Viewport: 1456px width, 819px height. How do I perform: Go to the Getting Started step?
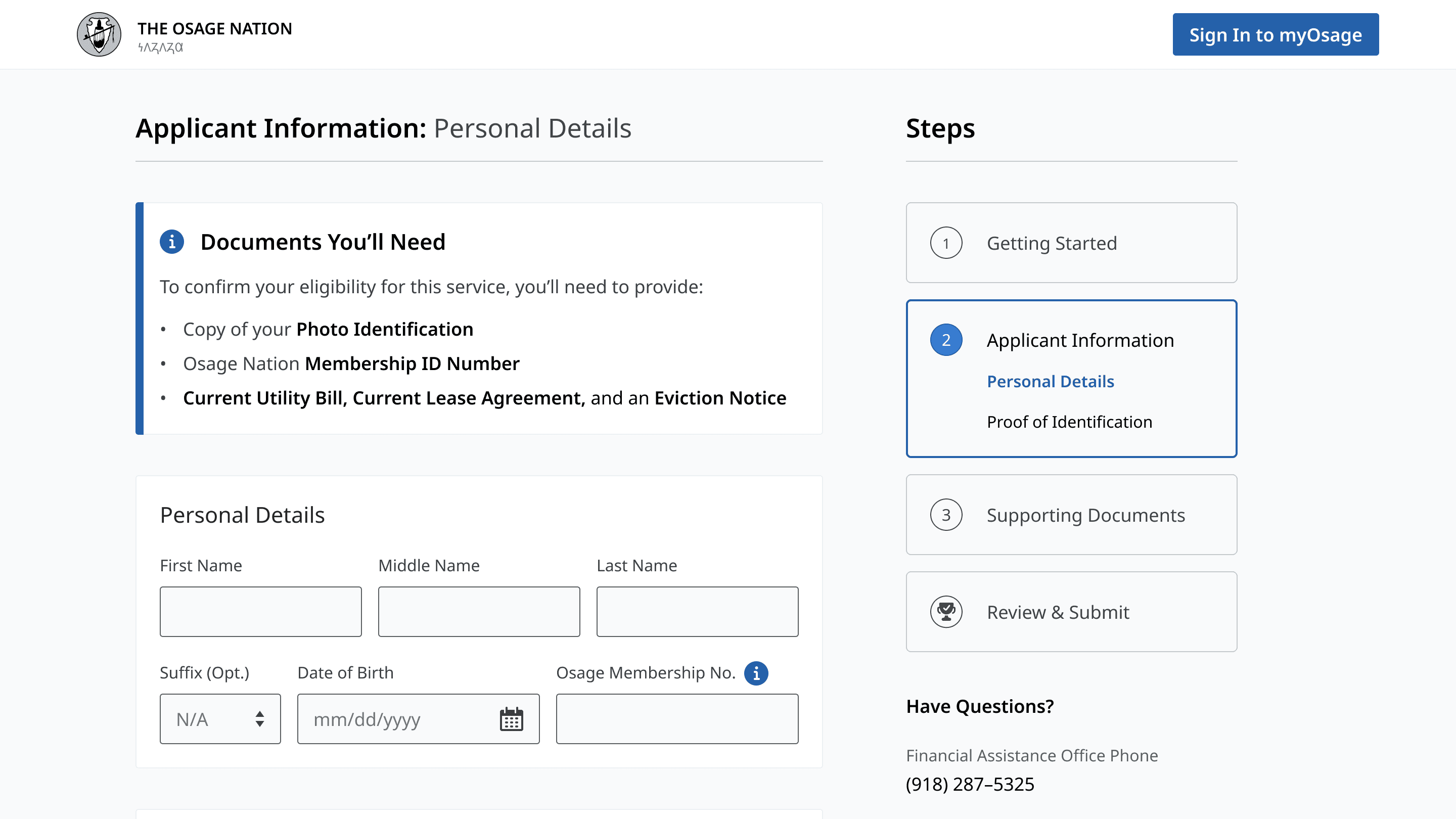[x=1052, y=243]
